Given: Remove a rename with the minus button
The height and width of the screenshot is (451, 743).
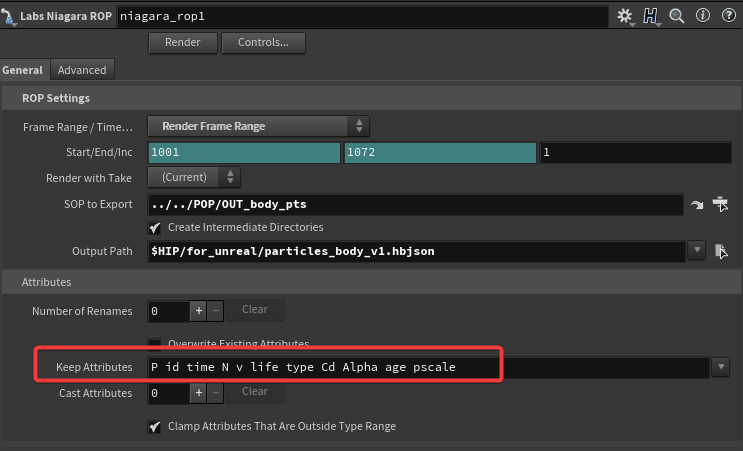Looking at the screenshot, I should click(215, 311).
